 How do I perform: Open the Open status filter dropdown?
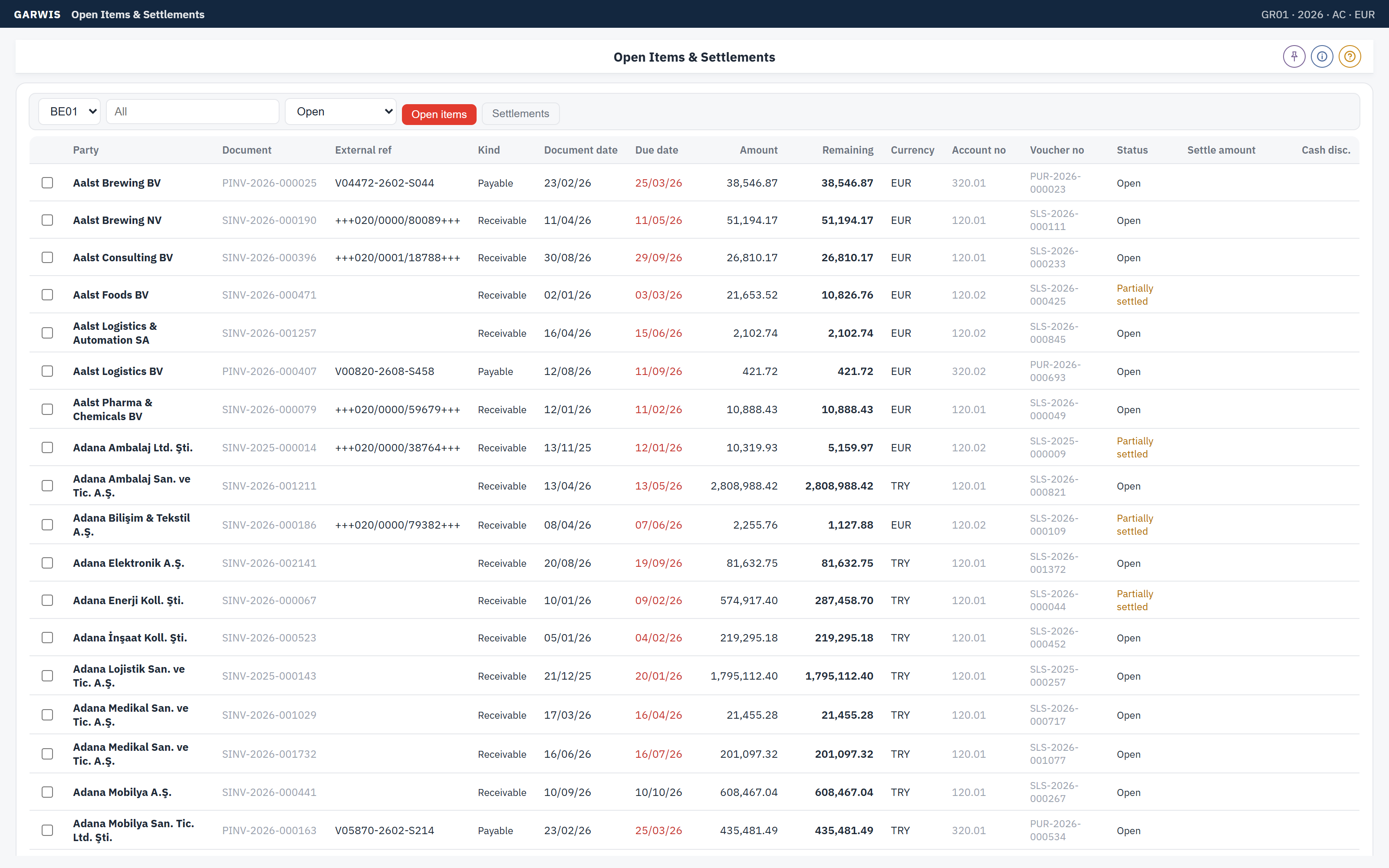click(x=341, y=112)
